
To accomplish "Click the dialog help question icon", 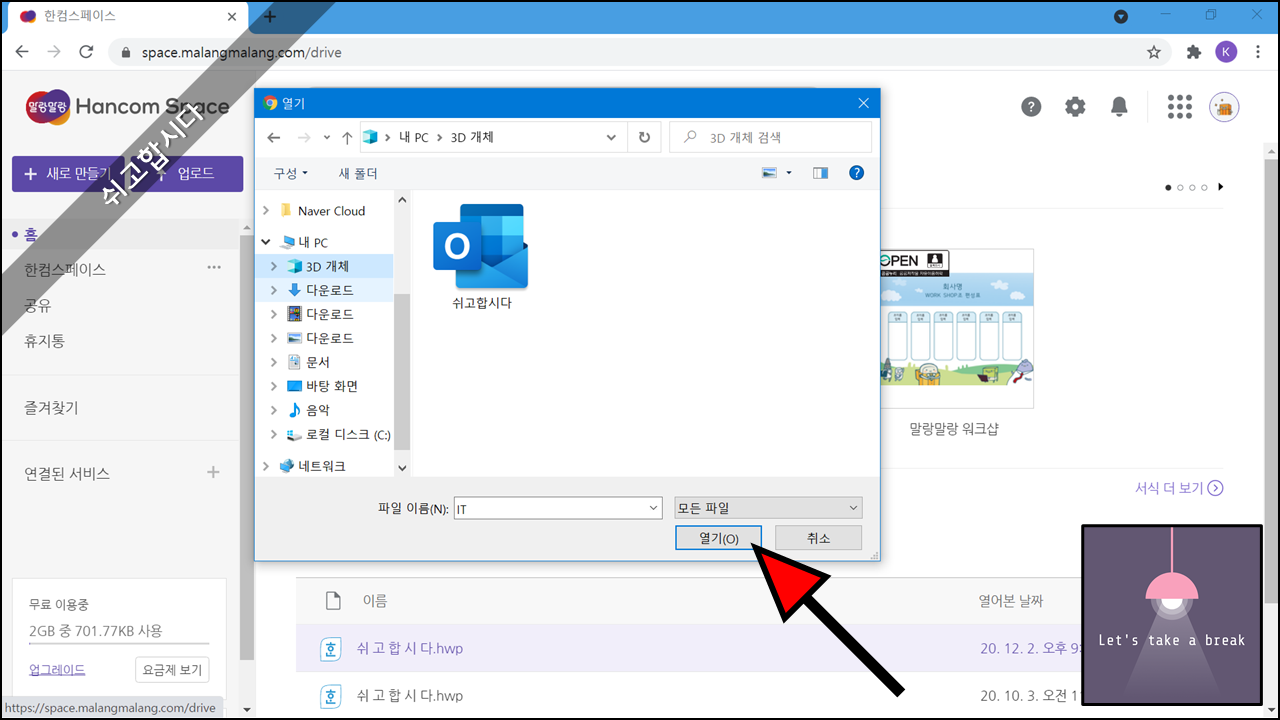I will [856, 173].
